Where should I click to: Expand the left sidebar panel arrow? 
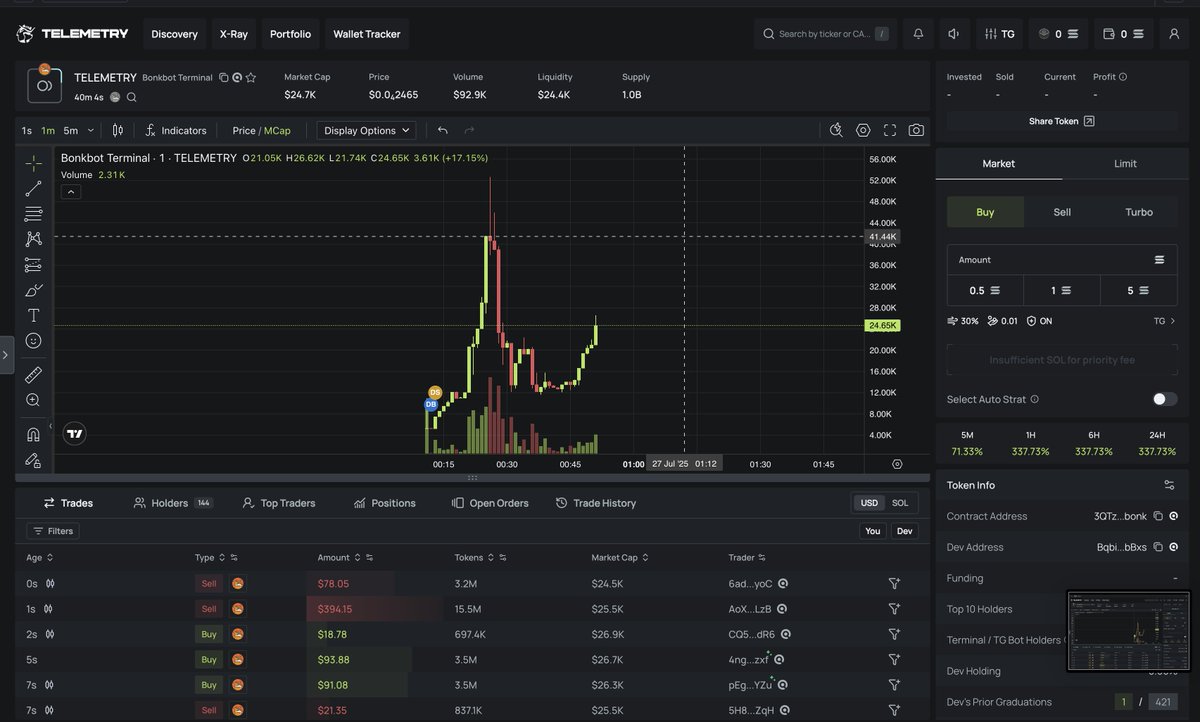tap(6, 354)
